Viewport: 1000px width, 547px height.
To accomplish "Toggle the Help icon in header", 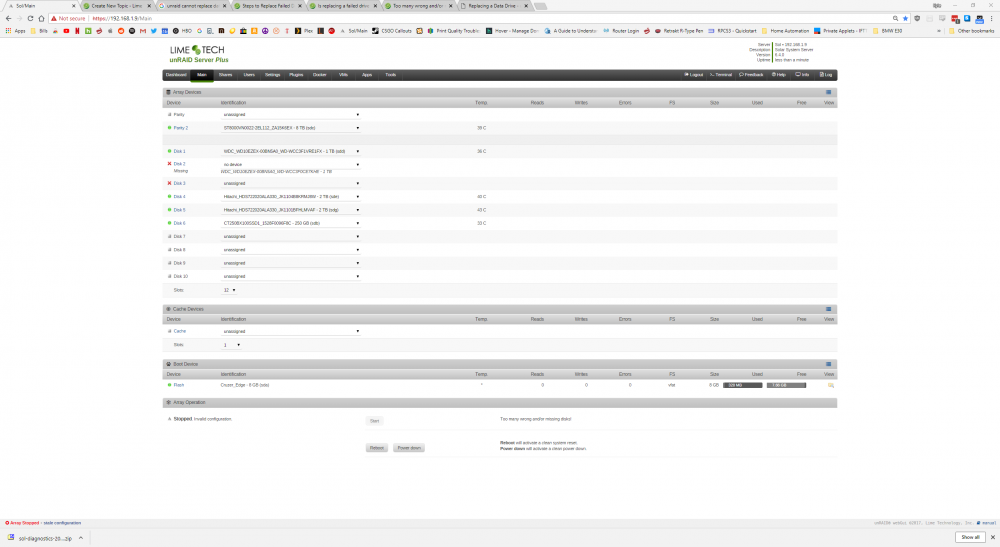I will [x=779, y=75].
